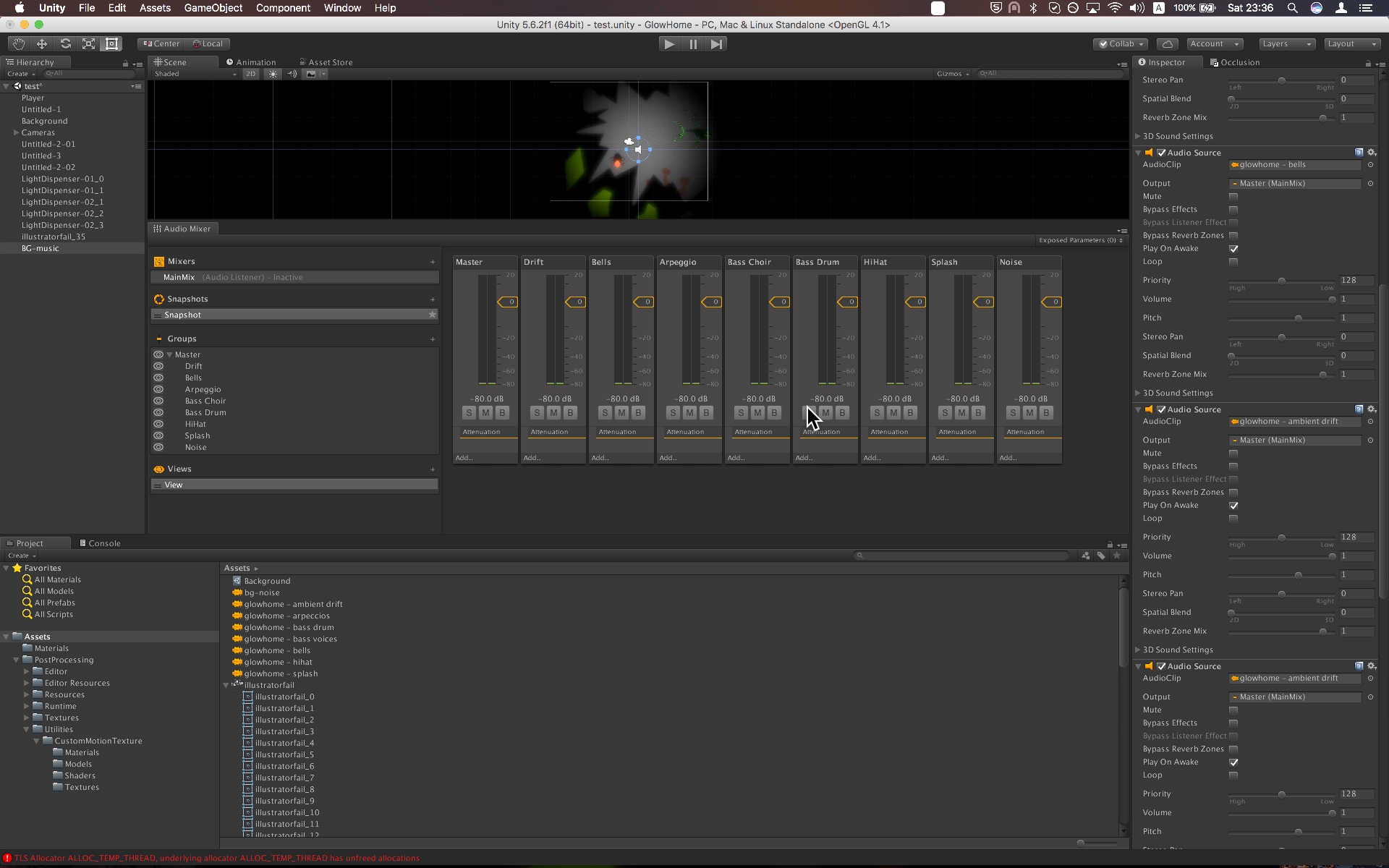Open the GameObject menu
This screenshot has height=868, width=1389.
coord(213,8)
